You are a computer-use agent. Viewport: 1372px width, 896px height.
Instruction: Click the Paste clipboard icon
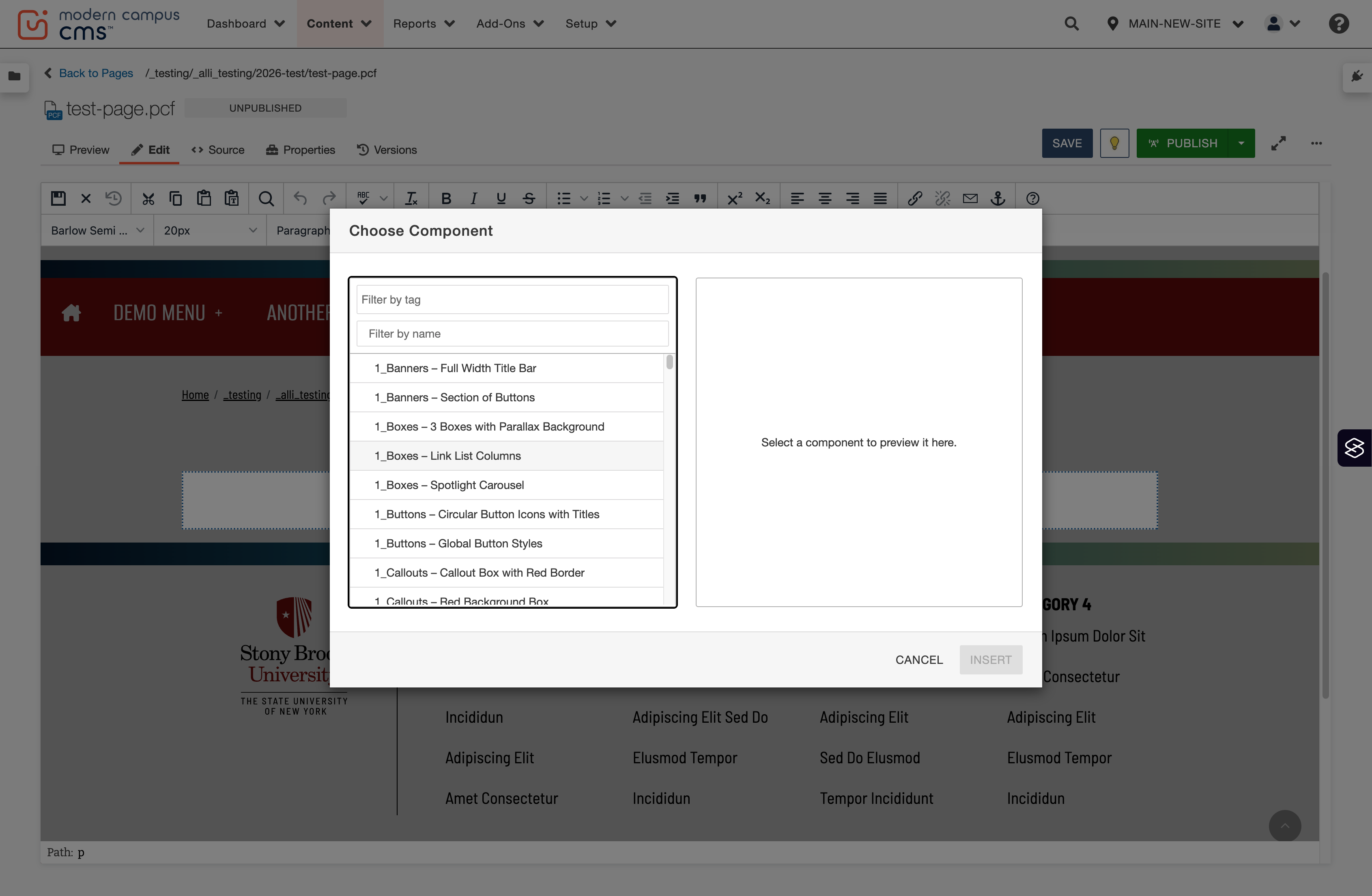pyautogui.click(x=204, y=198)
